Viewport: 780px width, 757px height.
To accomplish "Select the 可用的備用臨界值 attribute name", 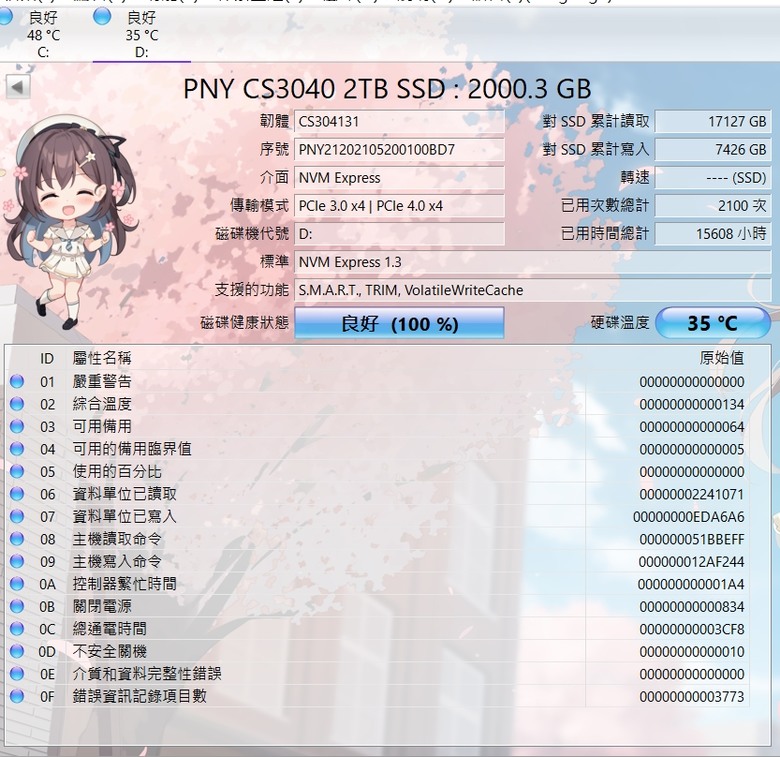I will tap(132, 449).
